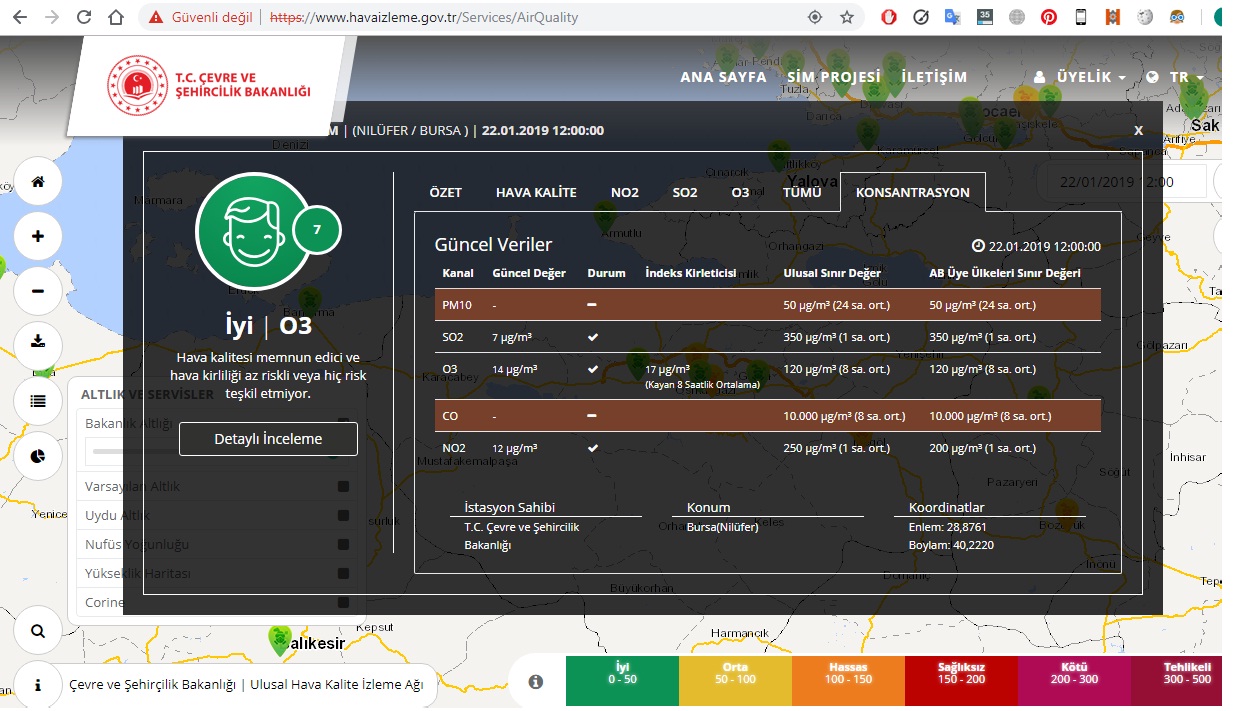Click the CO row label
This screenshot has height=711, width=1249.
pos(450,416)
